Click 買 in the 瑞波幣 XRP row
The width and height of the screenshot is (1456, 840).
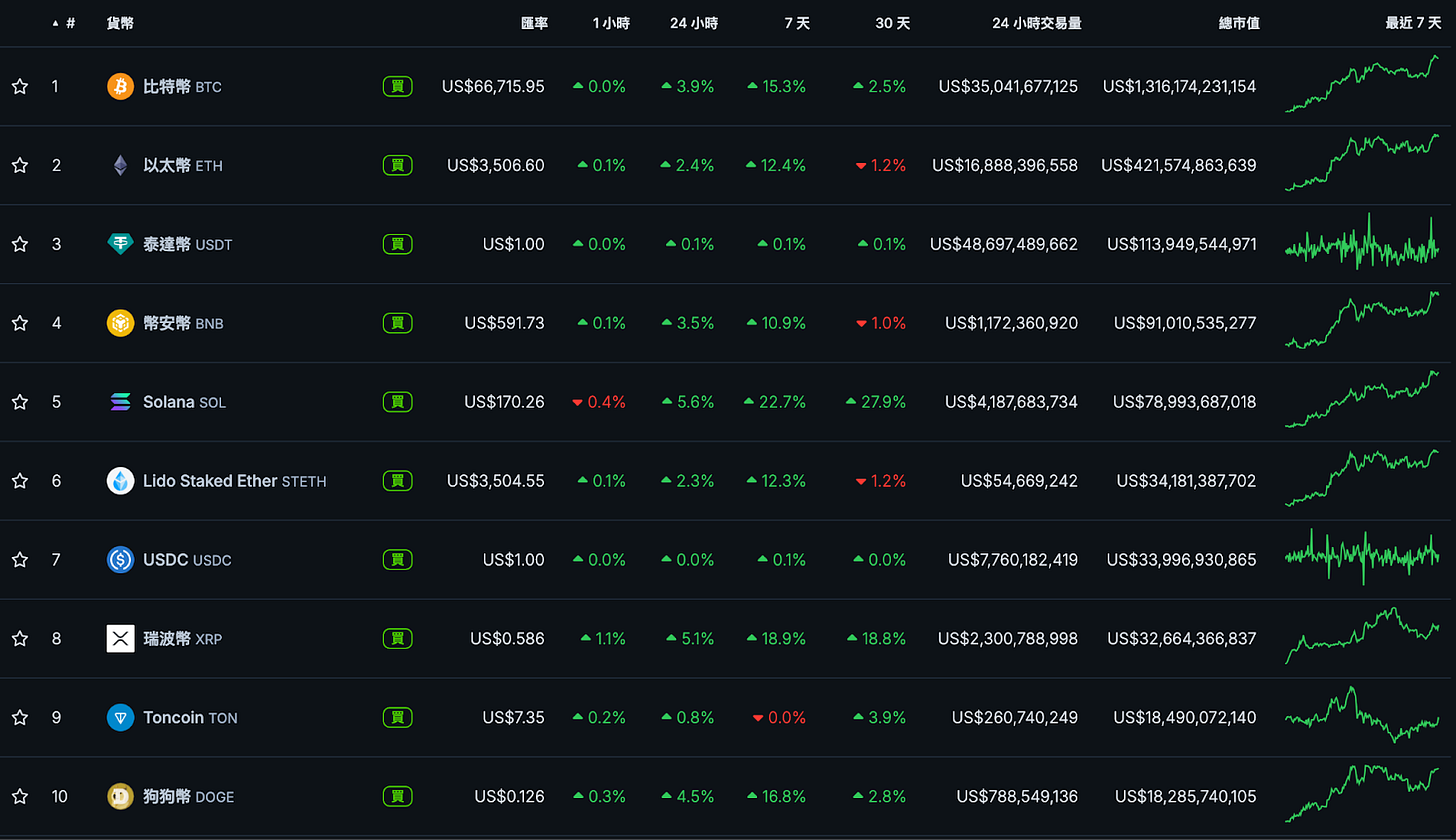click(397, 639)
